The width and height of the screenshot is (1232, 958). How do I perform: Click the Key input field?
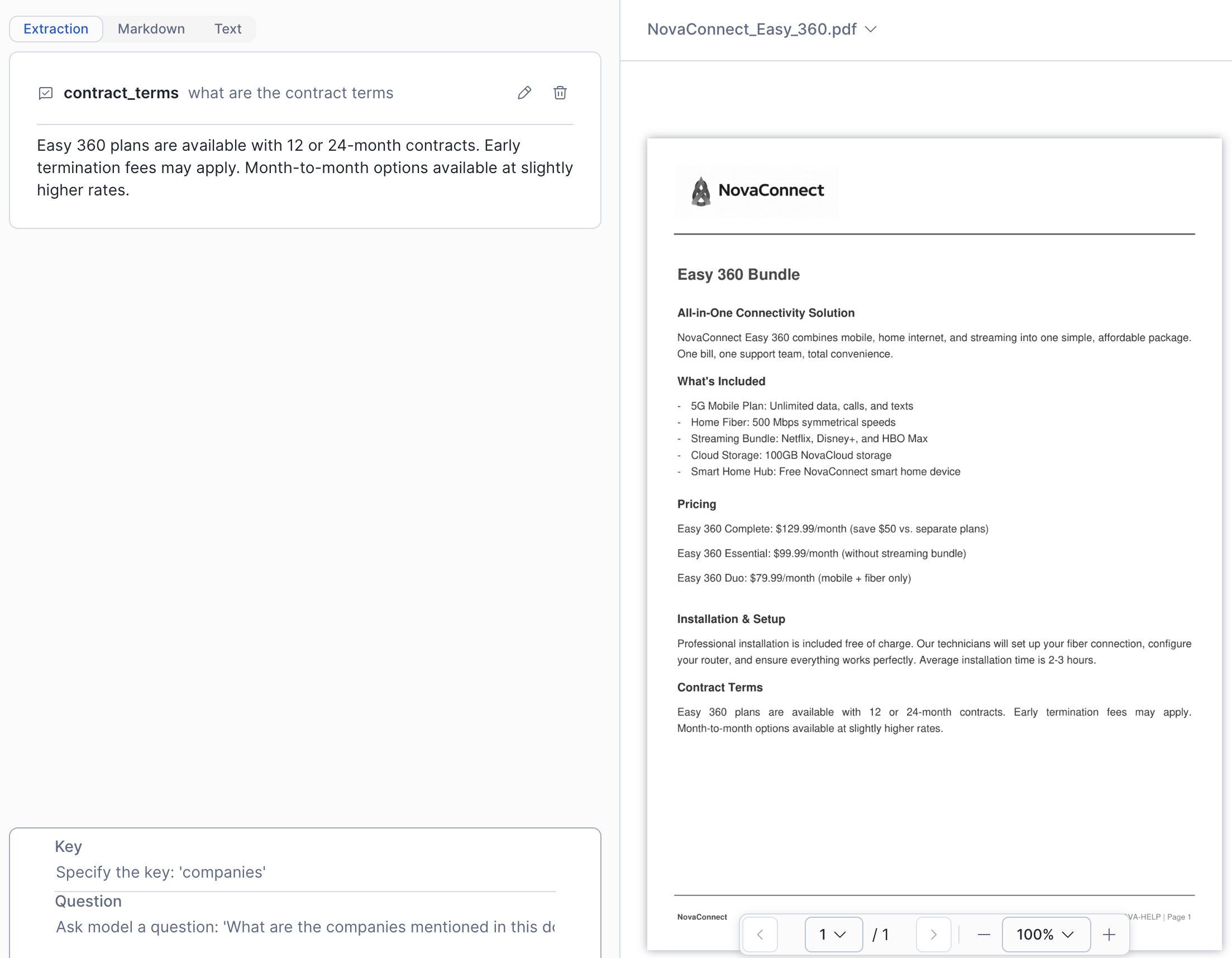304,871
